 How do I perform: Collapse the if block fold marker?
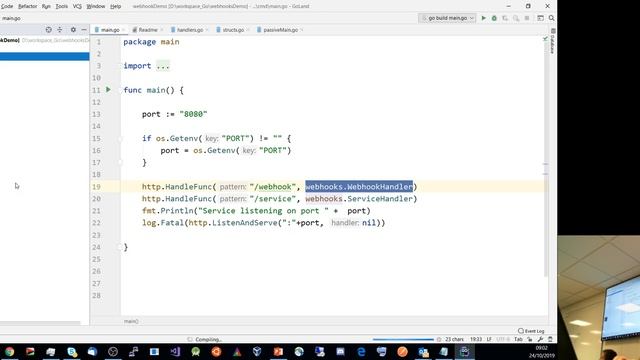point(120,138)
